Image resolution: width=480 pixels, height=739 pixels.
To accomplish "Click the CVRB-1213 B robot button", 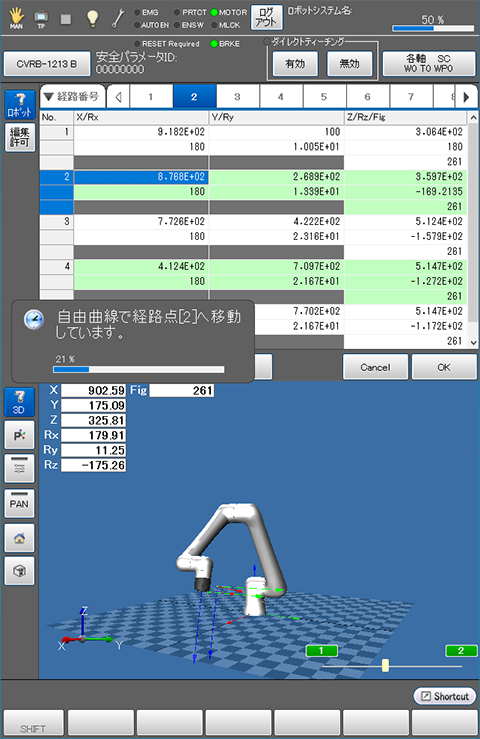I will [47, 64].
